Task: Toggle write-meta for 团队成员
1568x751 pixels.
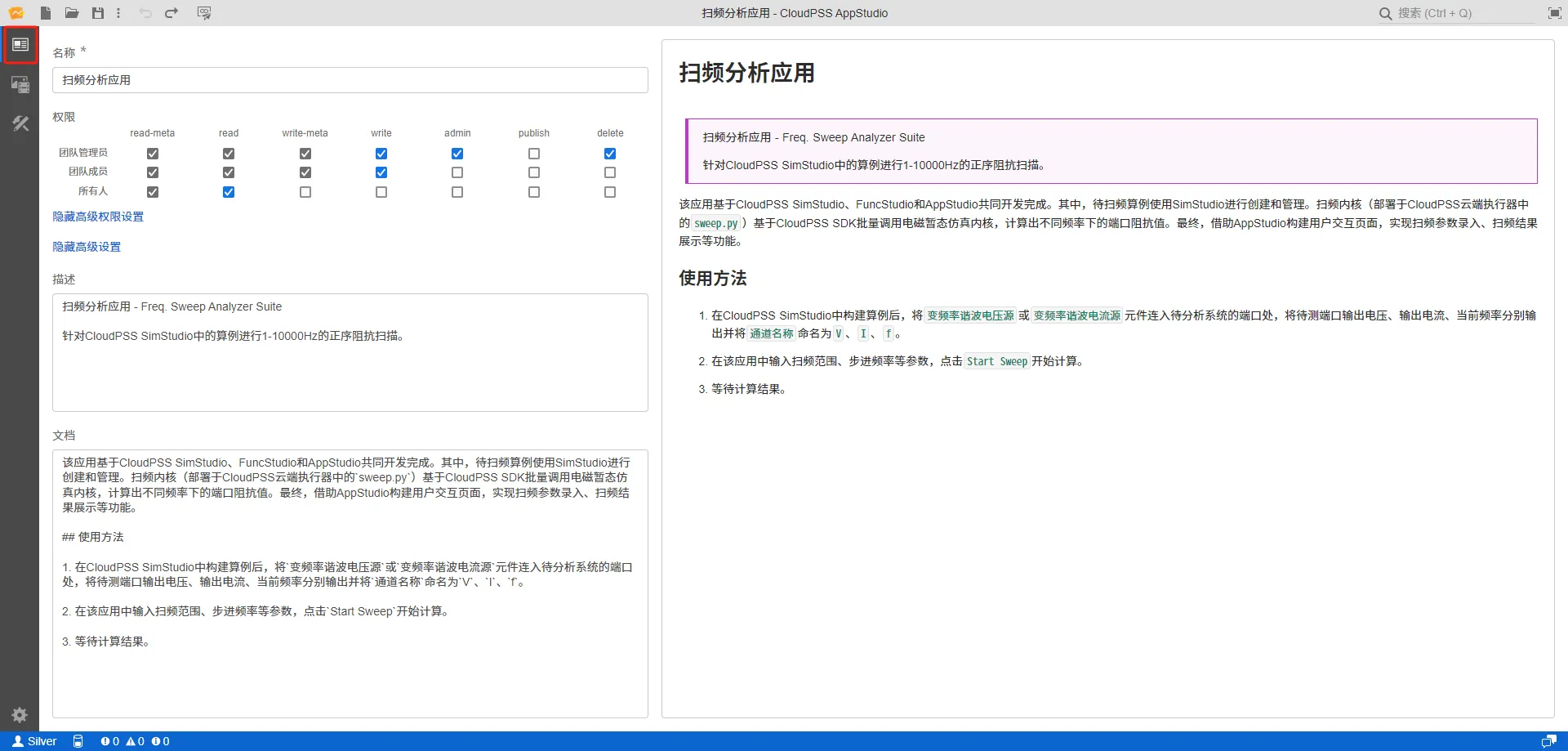Action: [305, 172]
